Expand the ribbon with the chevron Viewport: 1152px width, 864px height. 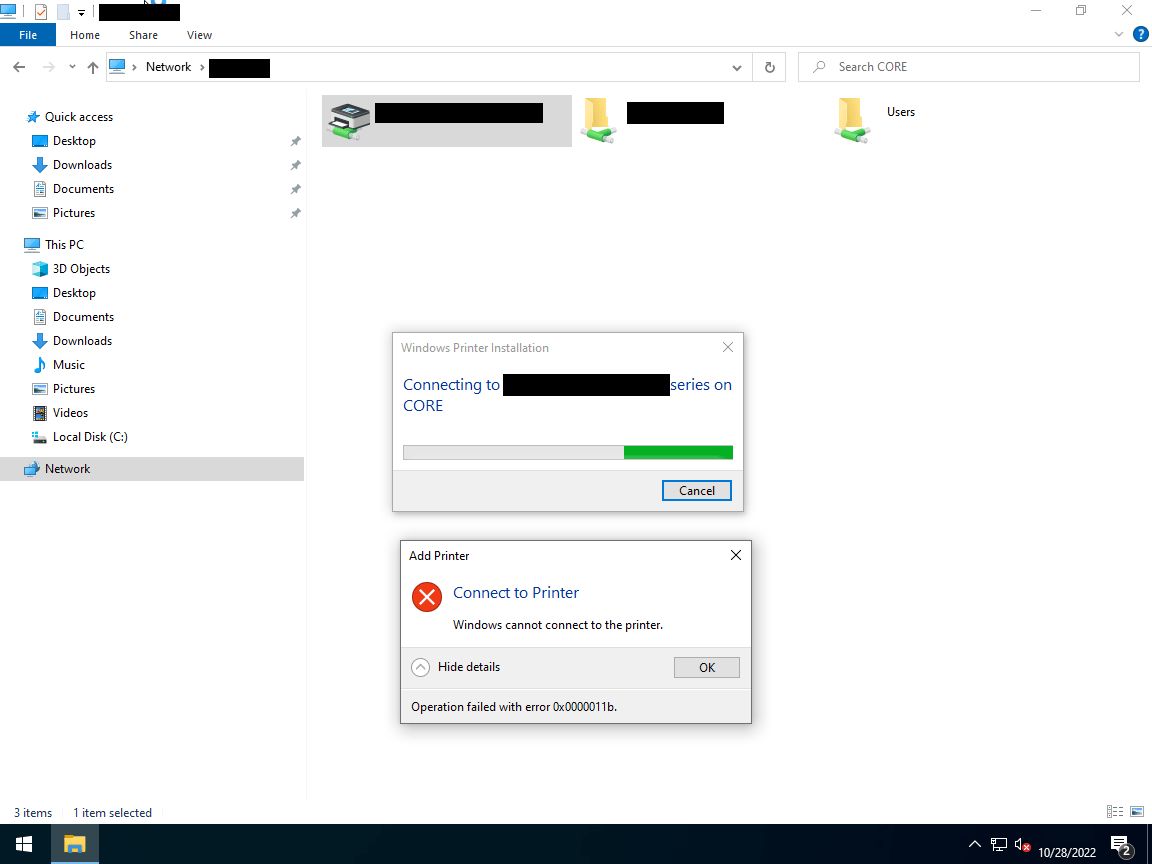coord(1119,35)
